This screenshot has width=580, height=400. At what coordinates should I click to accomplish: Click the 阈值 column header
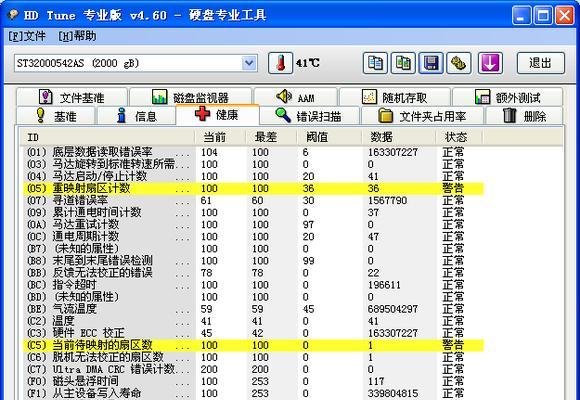[x=329, y=137]
